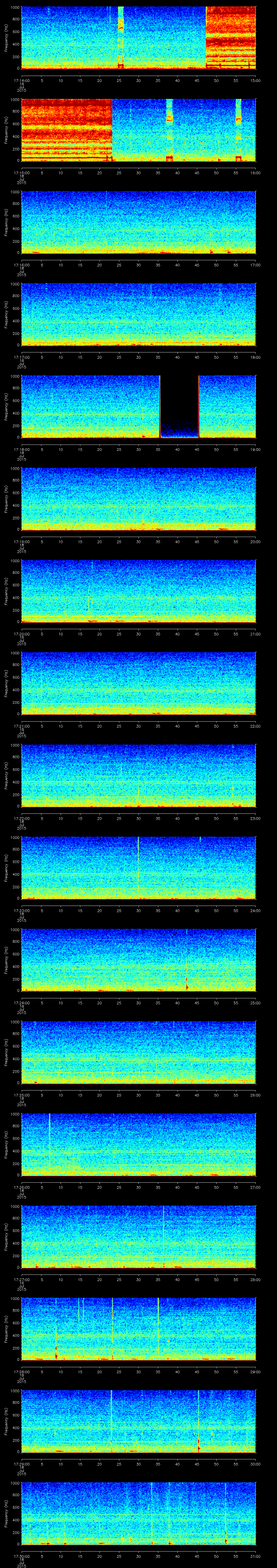Click the 17:29:00 start time label
This screenshot has width=277, height=1568.
[x=21, y=1464]
